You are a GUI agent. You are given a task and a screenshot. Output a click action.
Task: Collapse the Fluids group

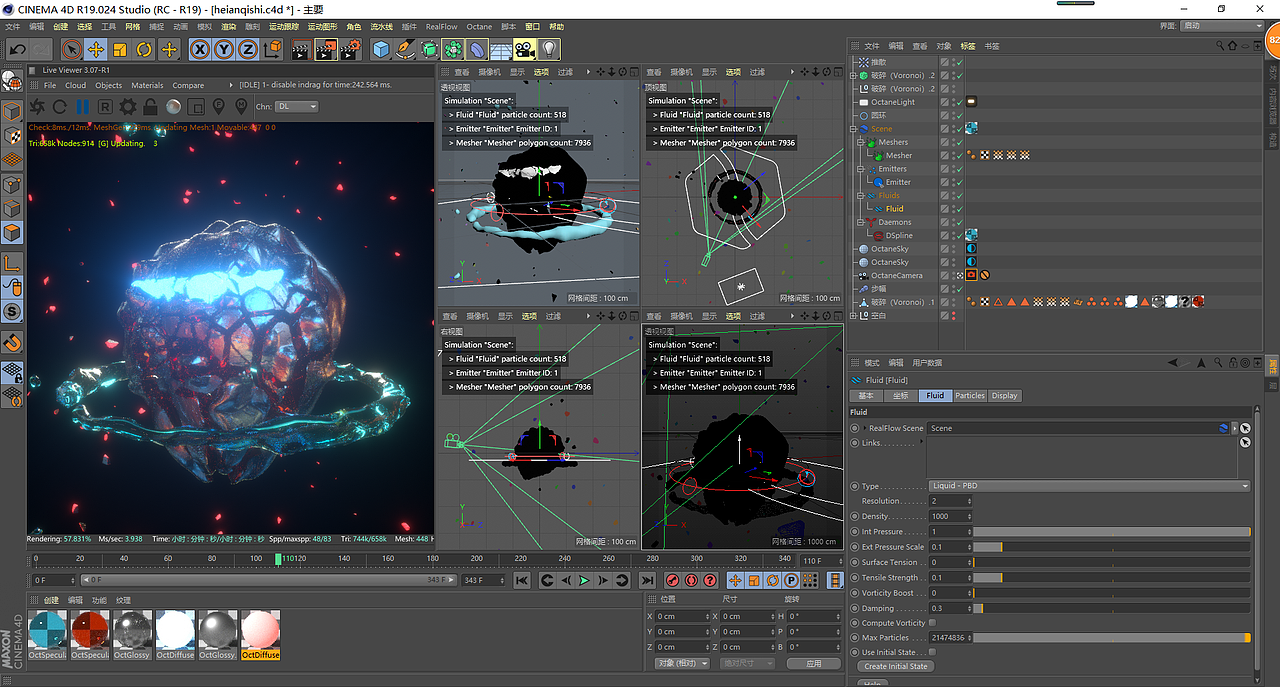coord(860,195)
